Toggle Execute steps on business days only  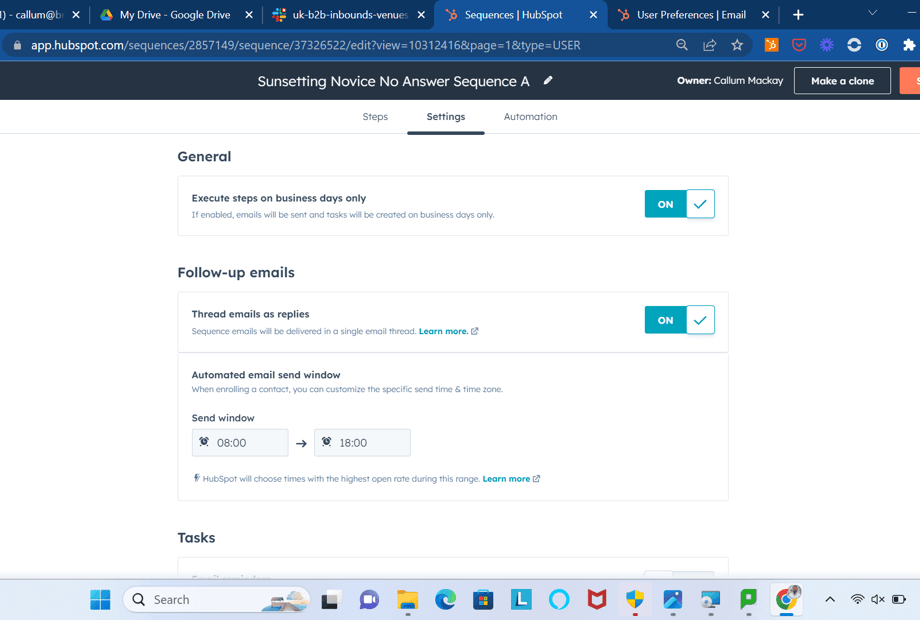coord(679,204)
